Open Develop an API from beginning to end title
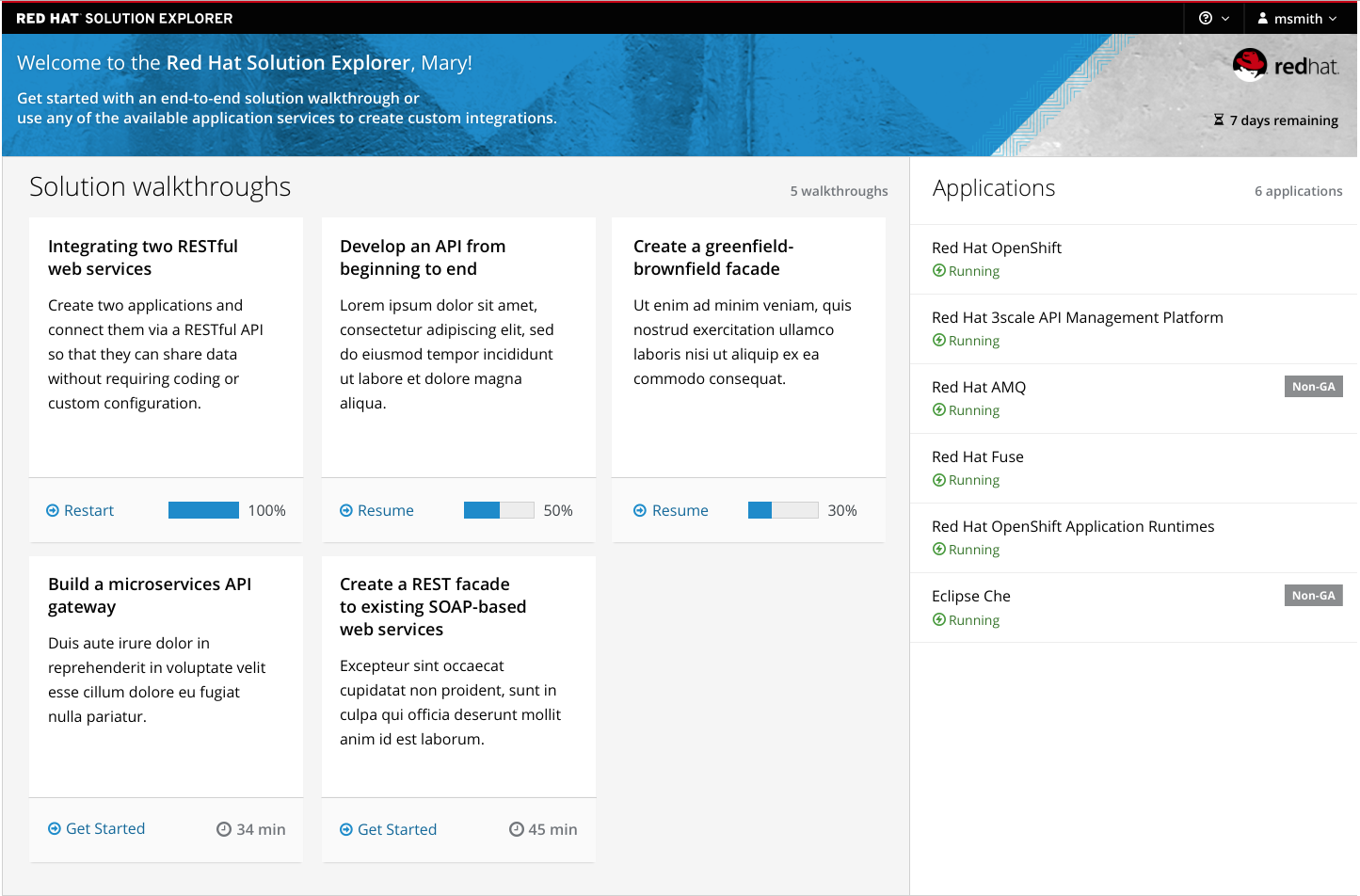This screenshot has height=896, width=1360. (423, 257)
